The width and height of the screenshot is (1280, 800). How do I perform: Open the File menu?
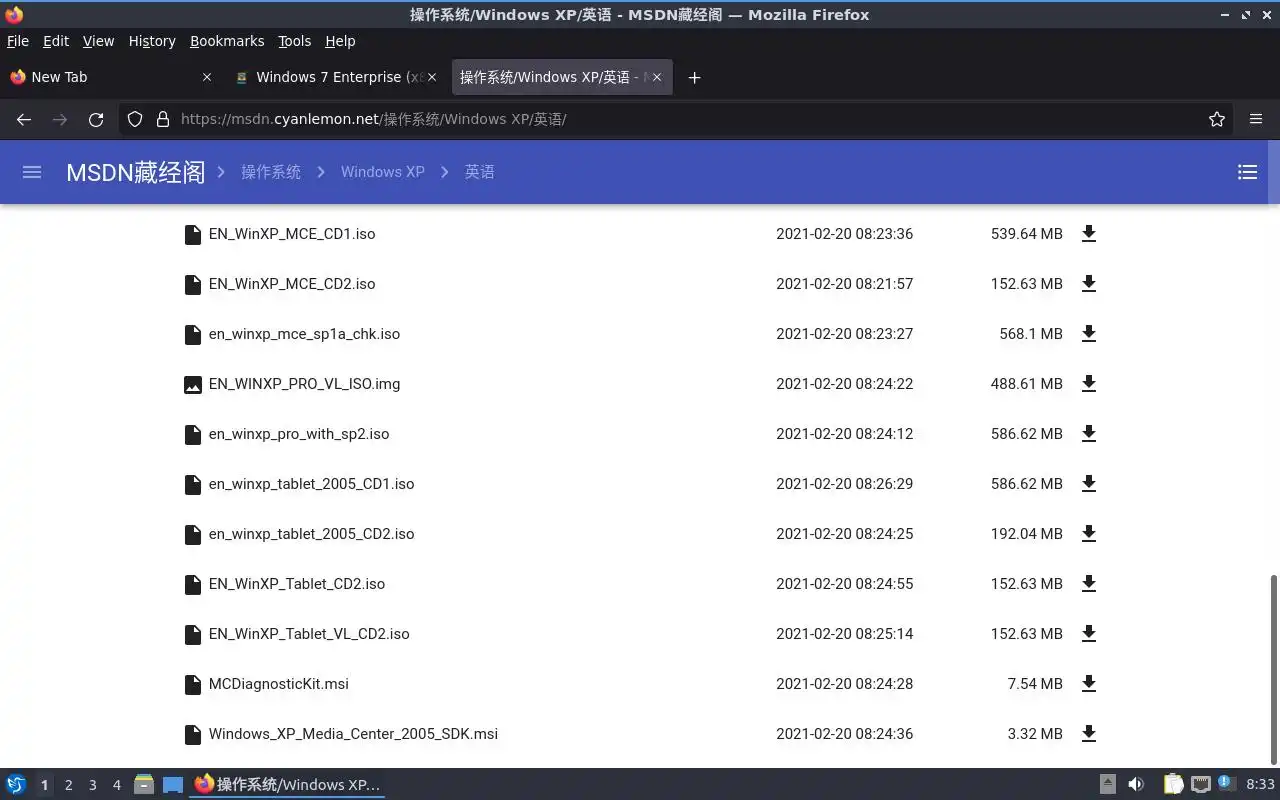(x=18, y=41)
